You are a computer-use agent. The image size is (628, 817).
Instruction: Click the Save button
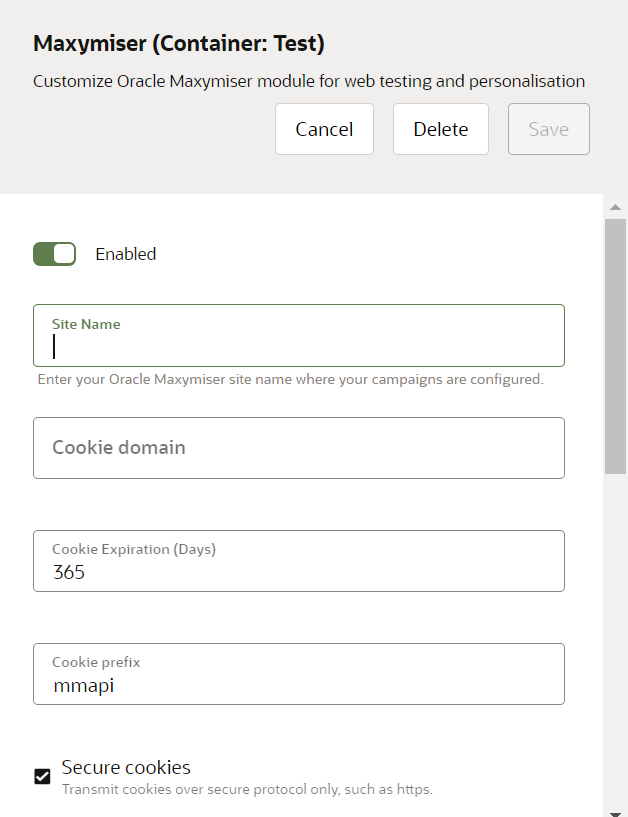click(548, 129)
